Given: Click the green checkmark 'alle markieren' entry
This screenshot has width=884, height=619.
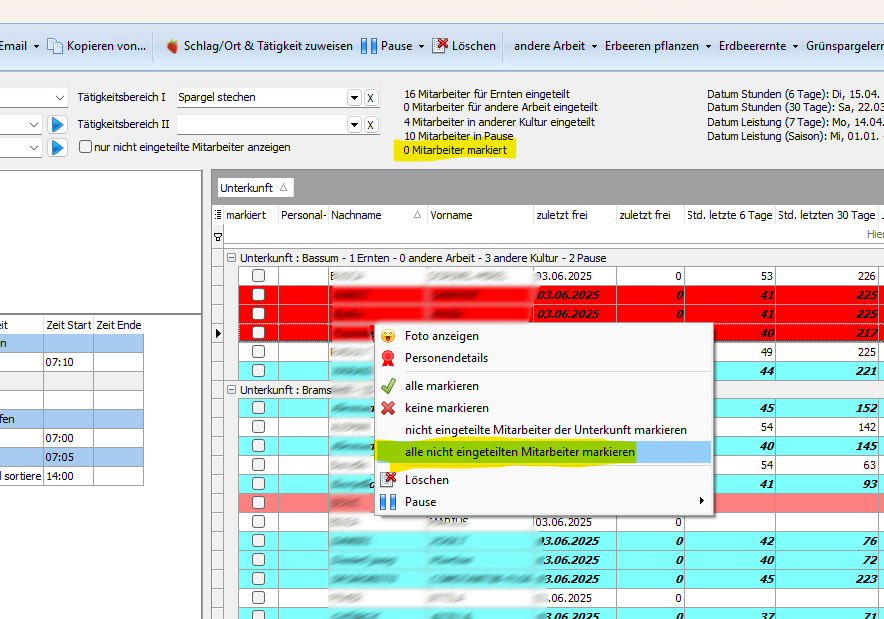Looking at the screenshot, I should click(441, 386).
